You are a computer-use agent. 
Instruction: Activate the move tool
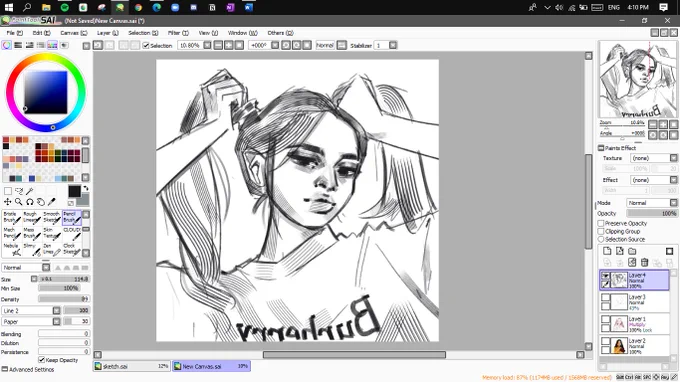(x=8, y=202)
